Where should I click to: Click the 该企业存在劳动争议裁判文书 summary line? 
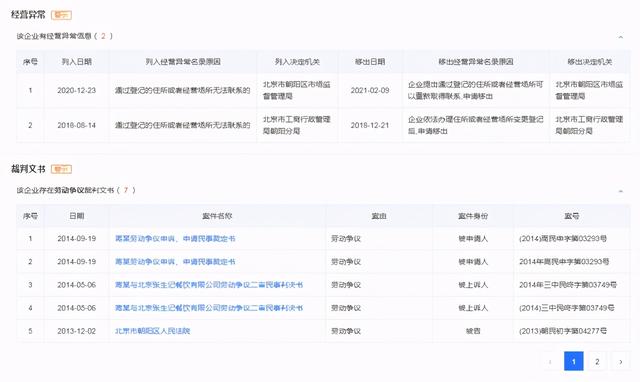pyautogui.click(x=76, y=190)
